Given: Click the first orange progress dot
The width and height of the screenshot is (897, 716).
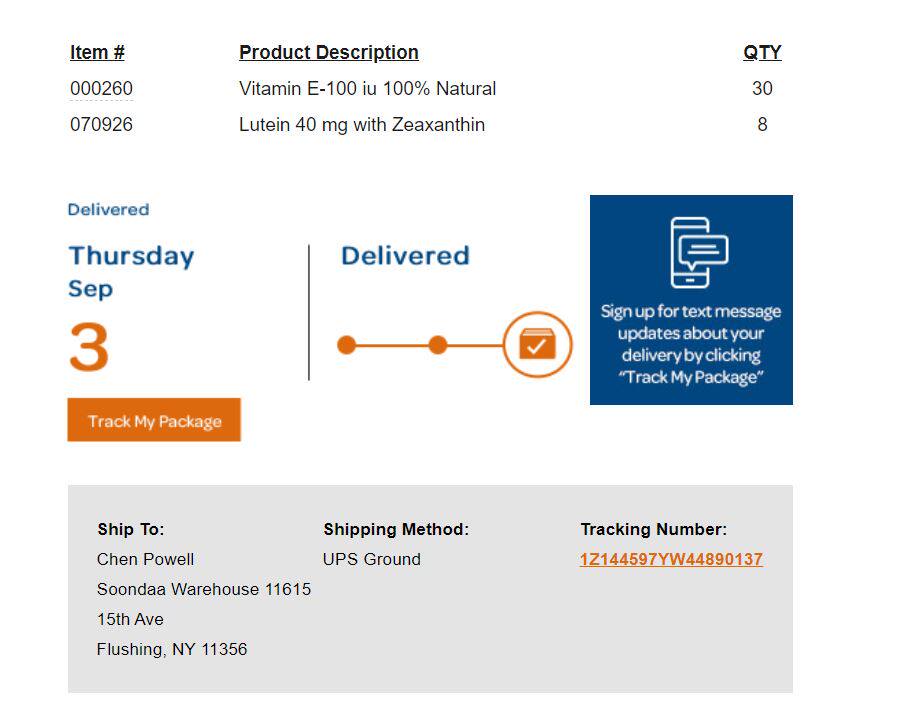Looking at the screenshot, I should pos(347,346).
